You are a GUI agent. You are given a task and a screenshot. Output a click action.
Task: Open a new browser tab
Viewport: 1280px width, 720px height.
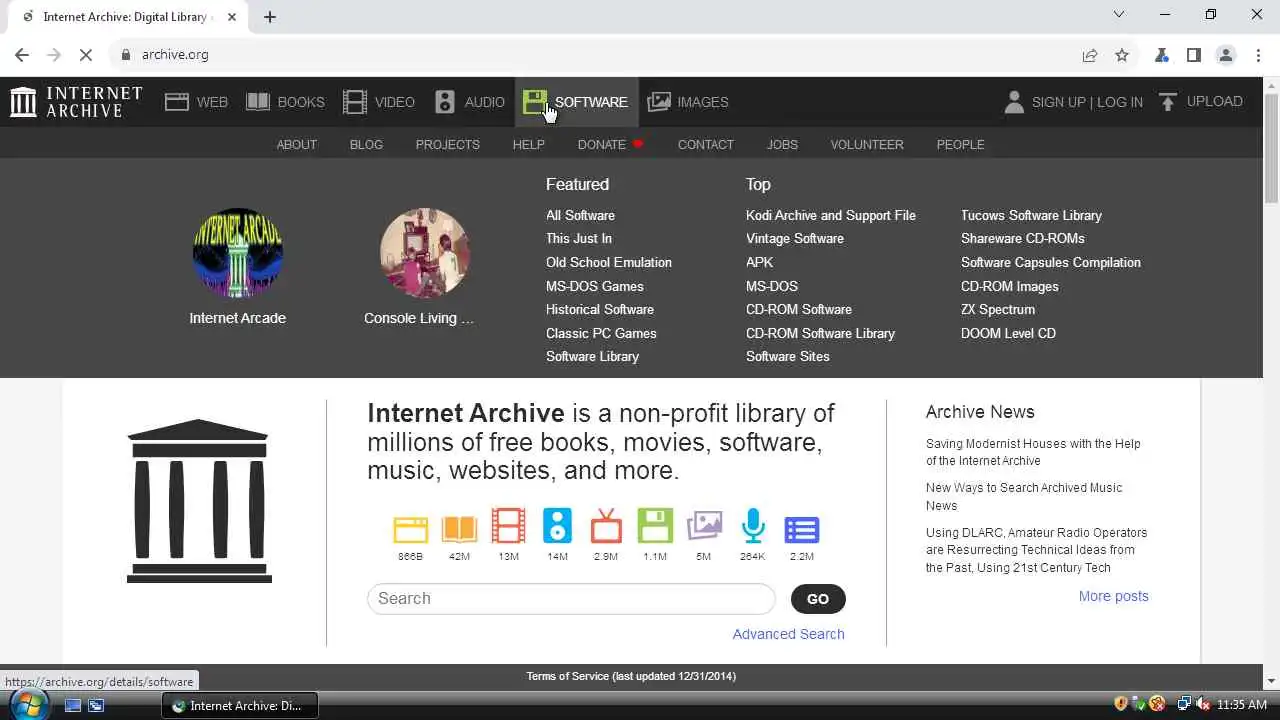270,16
